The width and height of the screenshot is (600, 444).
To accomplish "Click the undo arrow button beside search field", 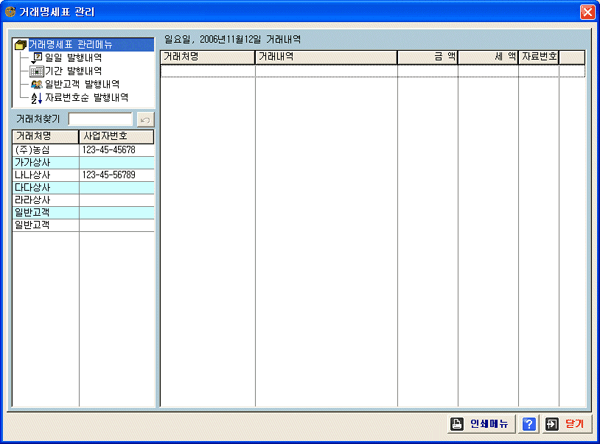I will tap(145, 120).
